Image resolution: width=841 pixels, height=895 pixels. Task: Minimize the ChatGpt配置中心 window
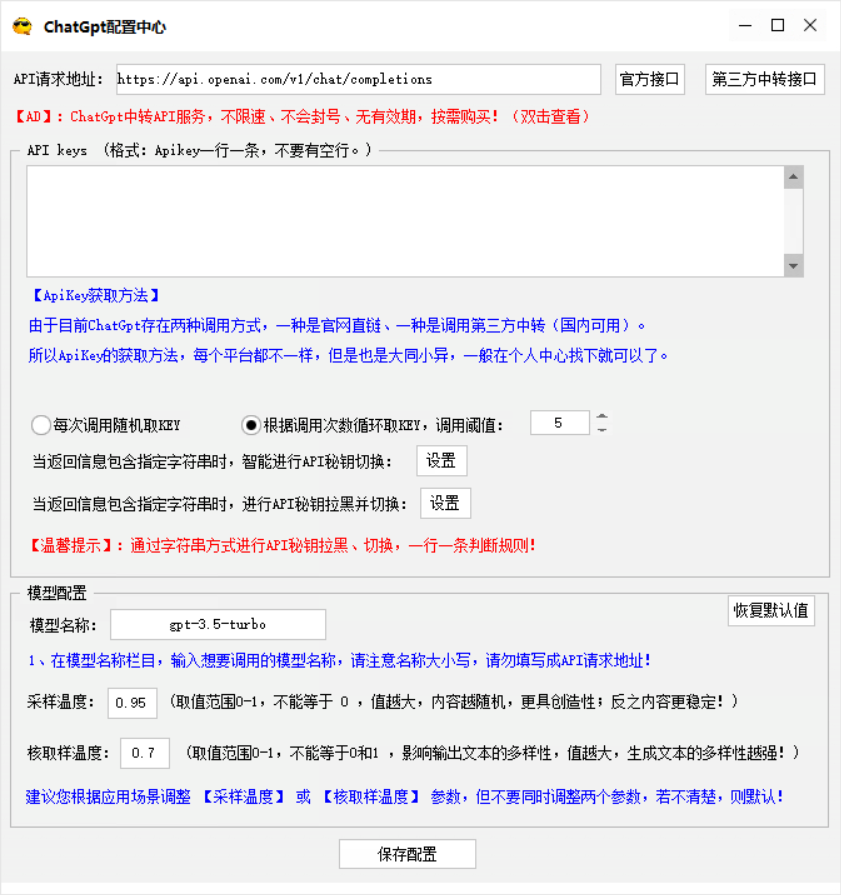pyautogui.click(x=745, y=26)
